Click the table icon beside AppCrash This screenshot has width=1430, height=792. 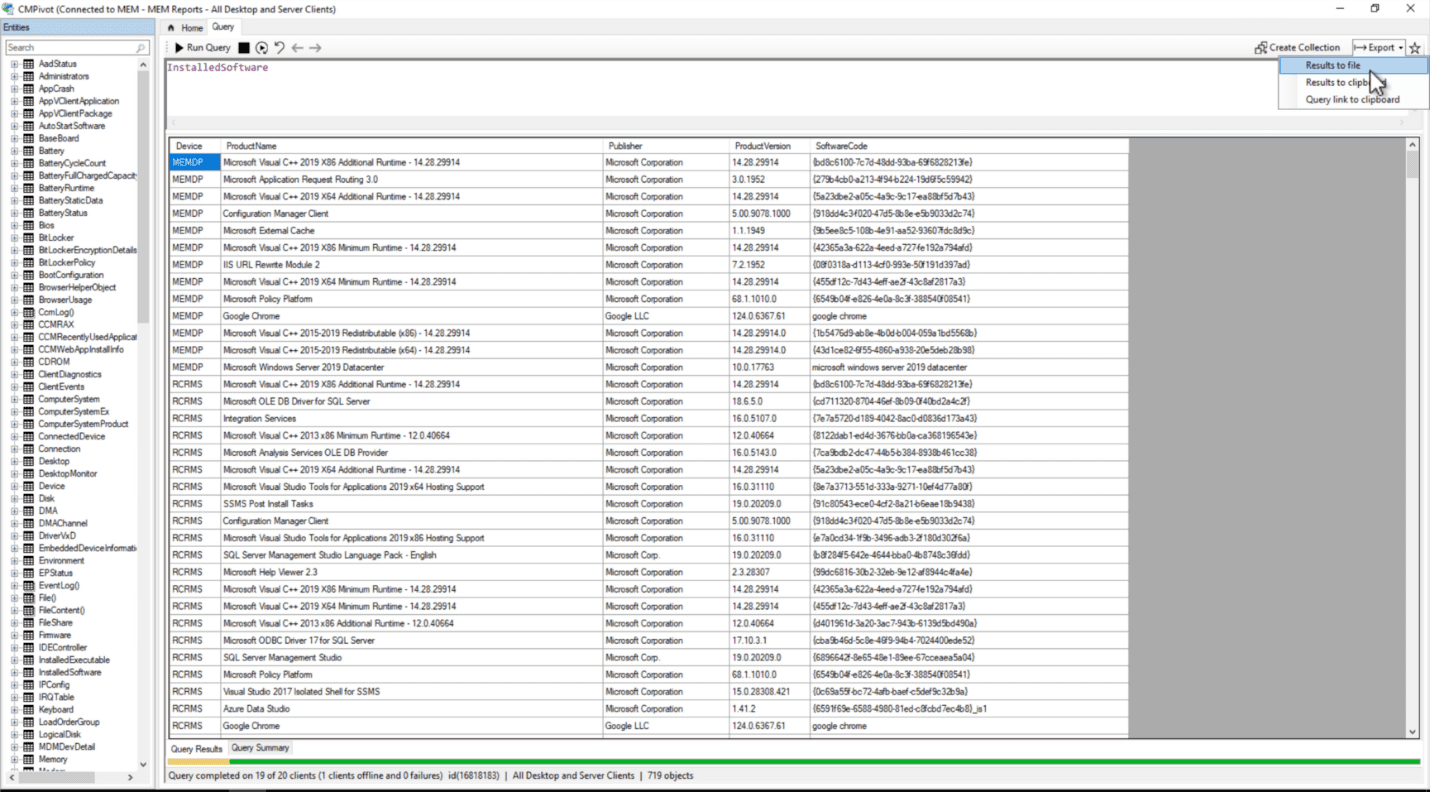tap(28, 89)
